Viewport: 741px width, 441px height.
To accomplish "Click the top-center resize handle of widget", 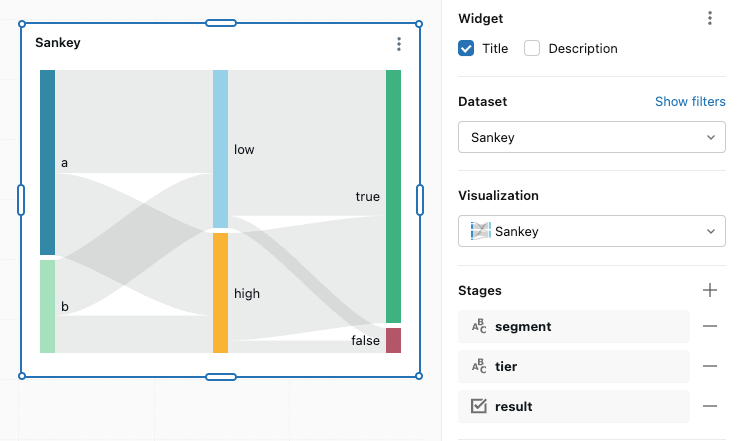I will point(220,23).
